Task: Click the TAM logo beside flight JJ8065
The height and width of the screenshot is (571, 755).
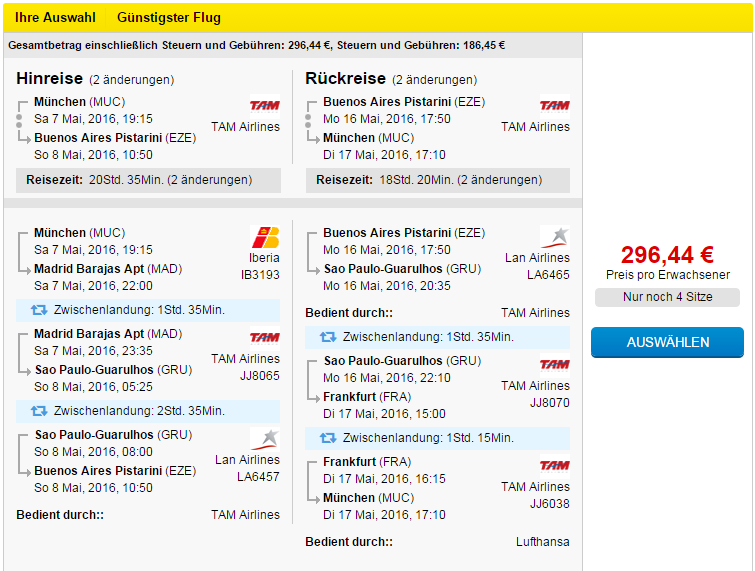Action: point(265,338)
